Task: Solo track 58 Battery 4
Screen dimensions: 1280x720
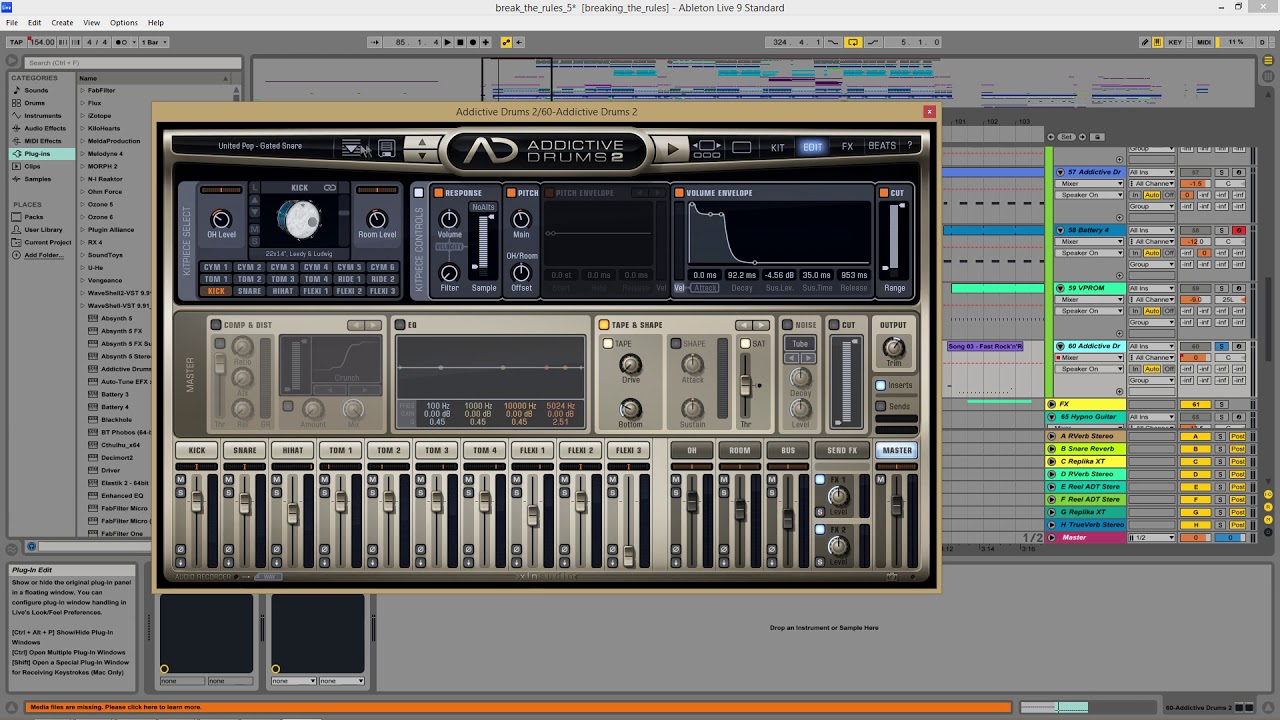Action: click(1221, 230)
